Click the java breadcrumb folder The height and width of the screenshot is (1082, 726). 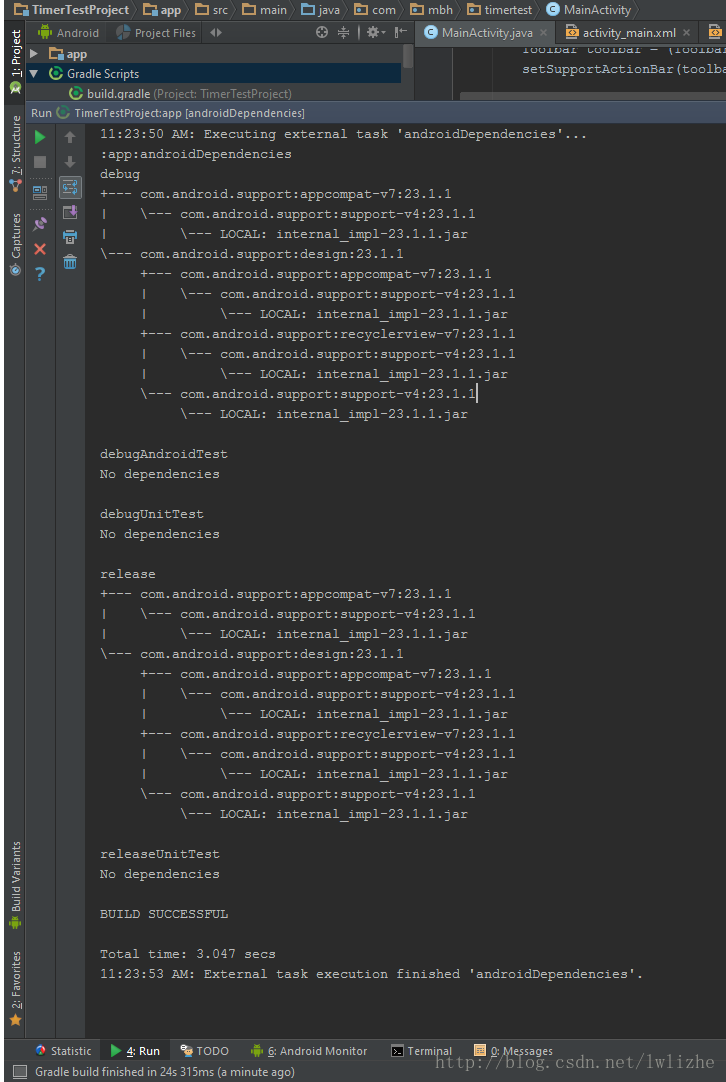[320, 10]
